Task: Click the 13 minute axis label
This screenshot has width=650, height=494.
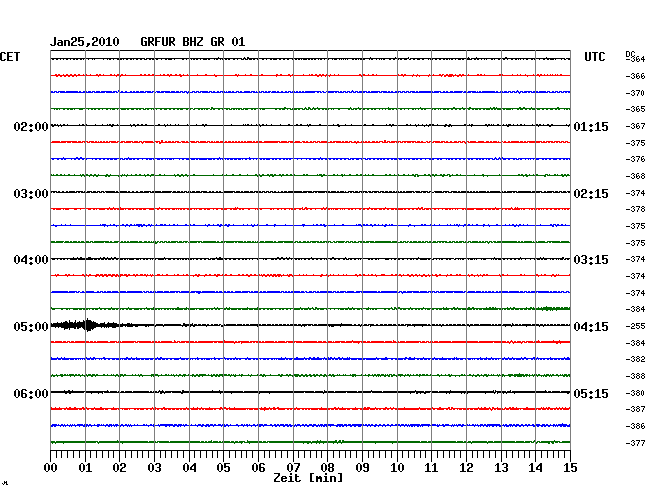Action: click(x=501, y=467)
